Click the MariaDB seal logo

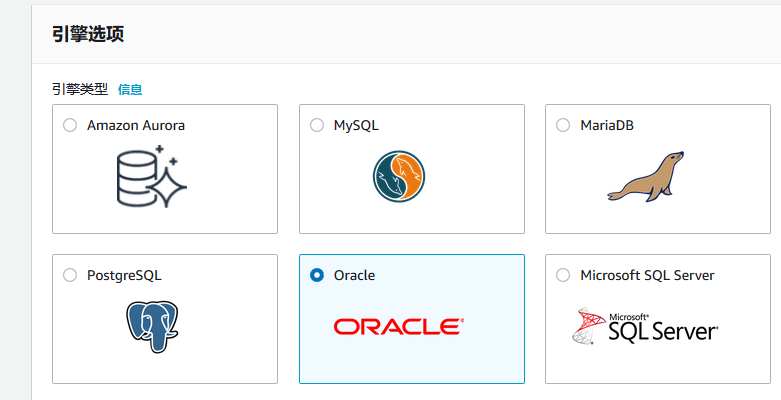pyautogui.click(x=646, y=176)
